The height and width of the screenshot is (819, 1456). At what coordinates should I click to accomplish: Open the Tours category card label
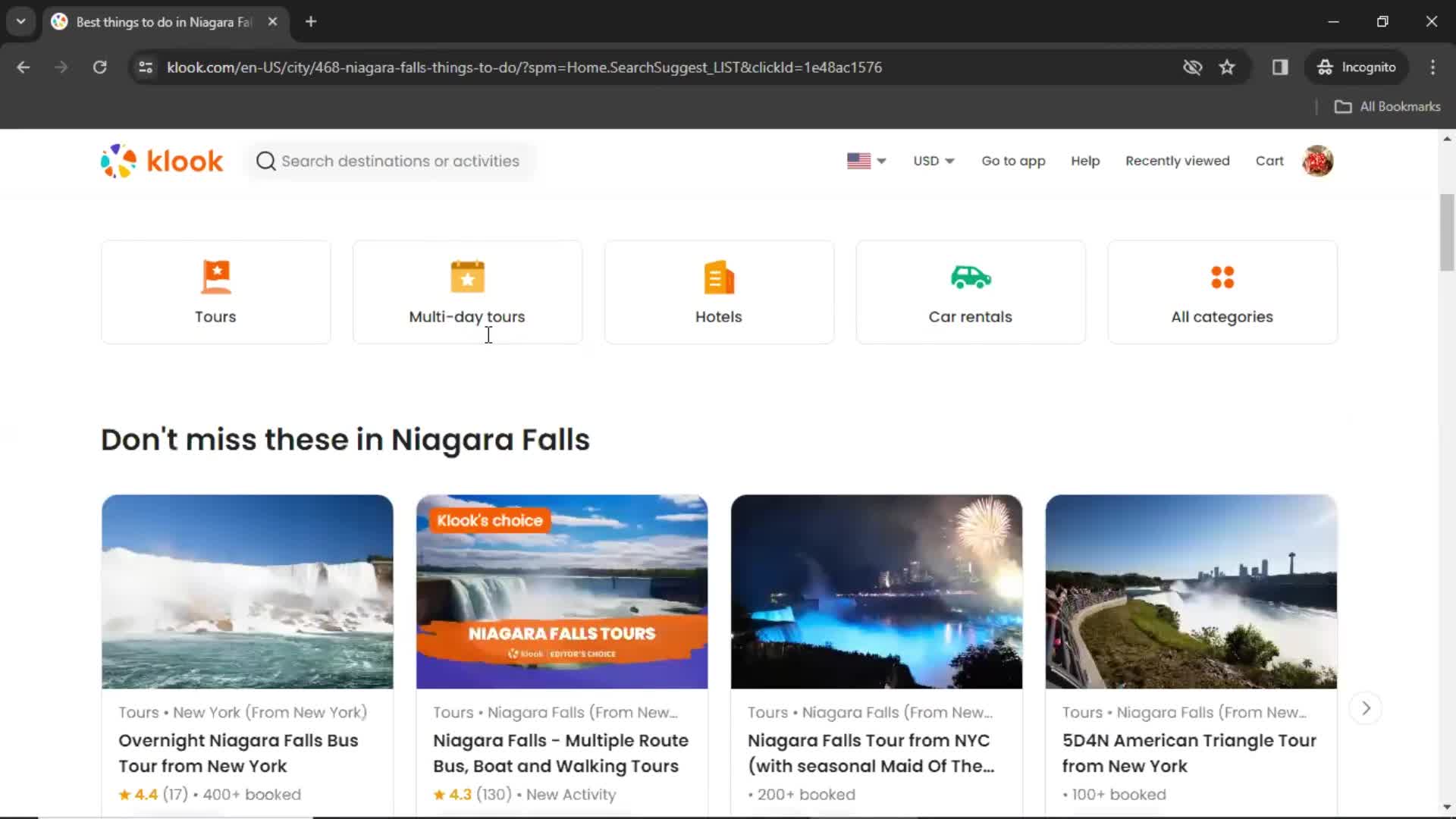[x=215, y=317]
